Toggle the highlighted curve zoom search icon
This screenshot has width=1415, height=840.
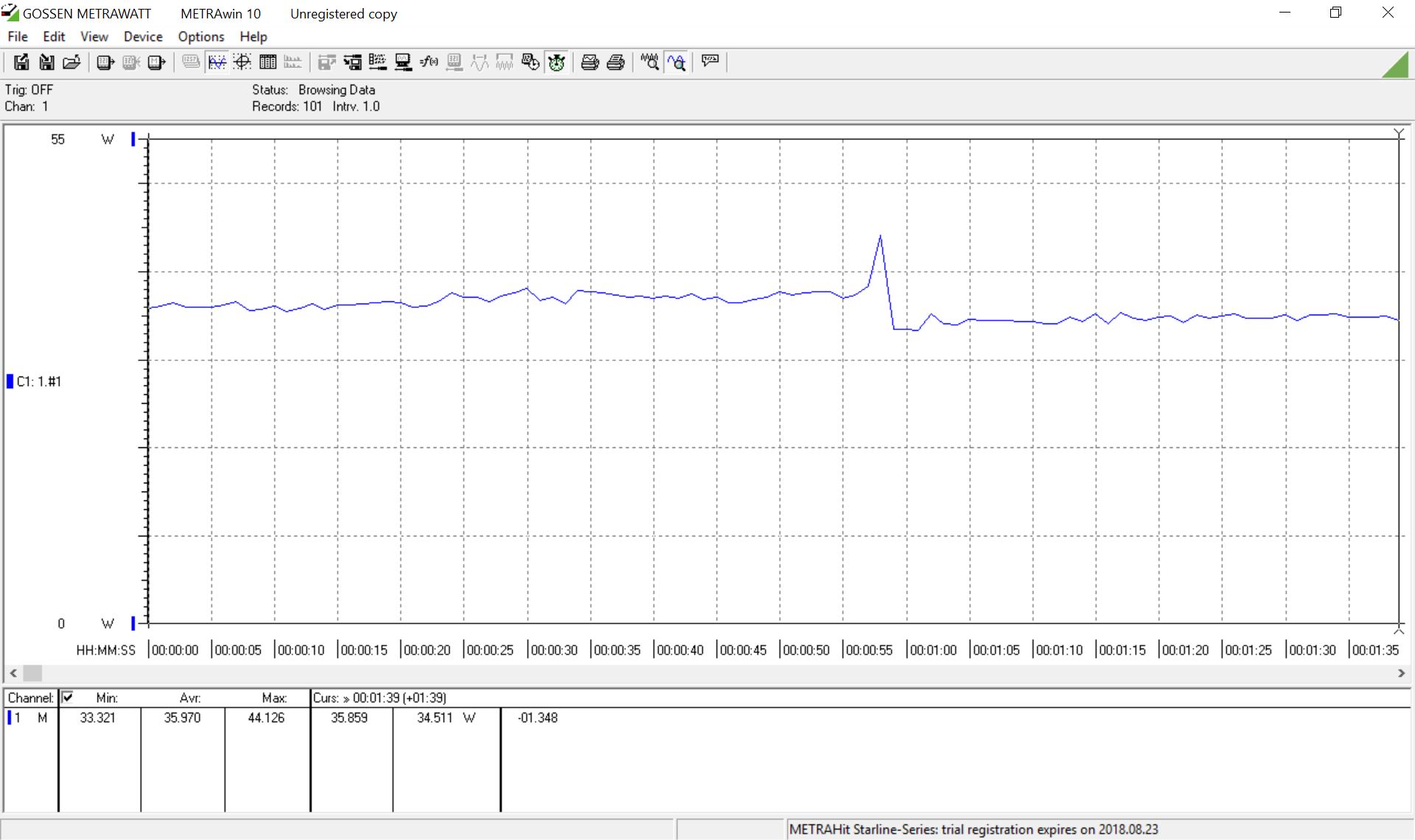tap(677, 63)
